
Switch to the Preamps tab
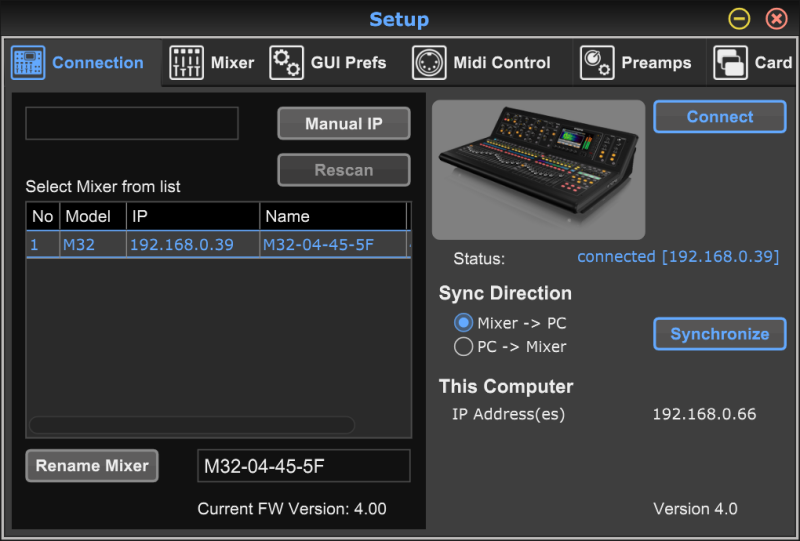(656, 63)
